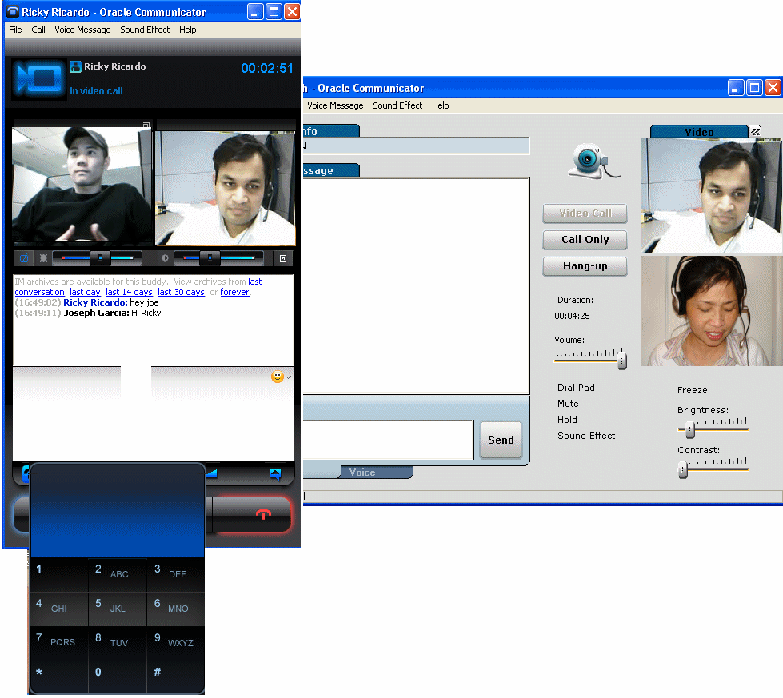783x698 pixels.
Task: Click the Brightness slider handle in Video panel
Action: tap(690, 429)
